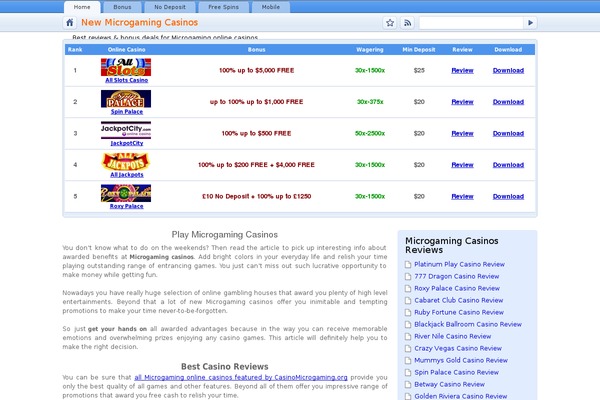Click the Spin Palace logo image
600x400 pixels.
pos(126,99)
